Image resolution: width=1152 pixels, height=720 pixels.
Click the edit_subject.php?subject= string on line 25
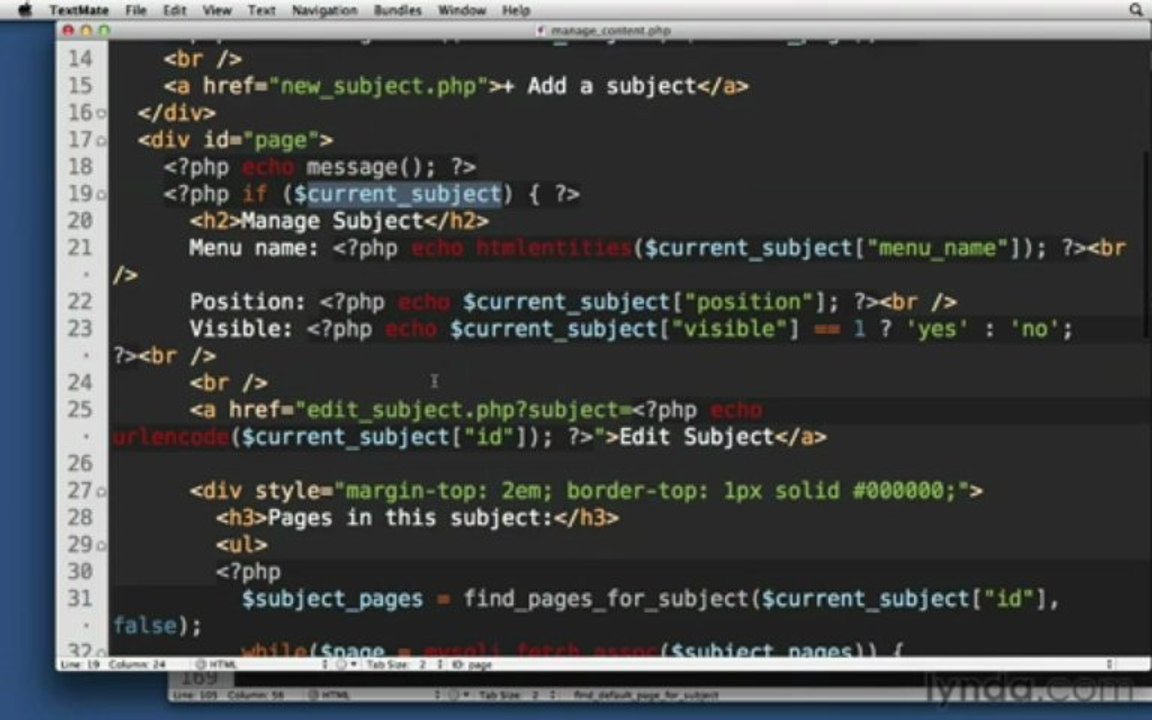[x=469, y=410]
